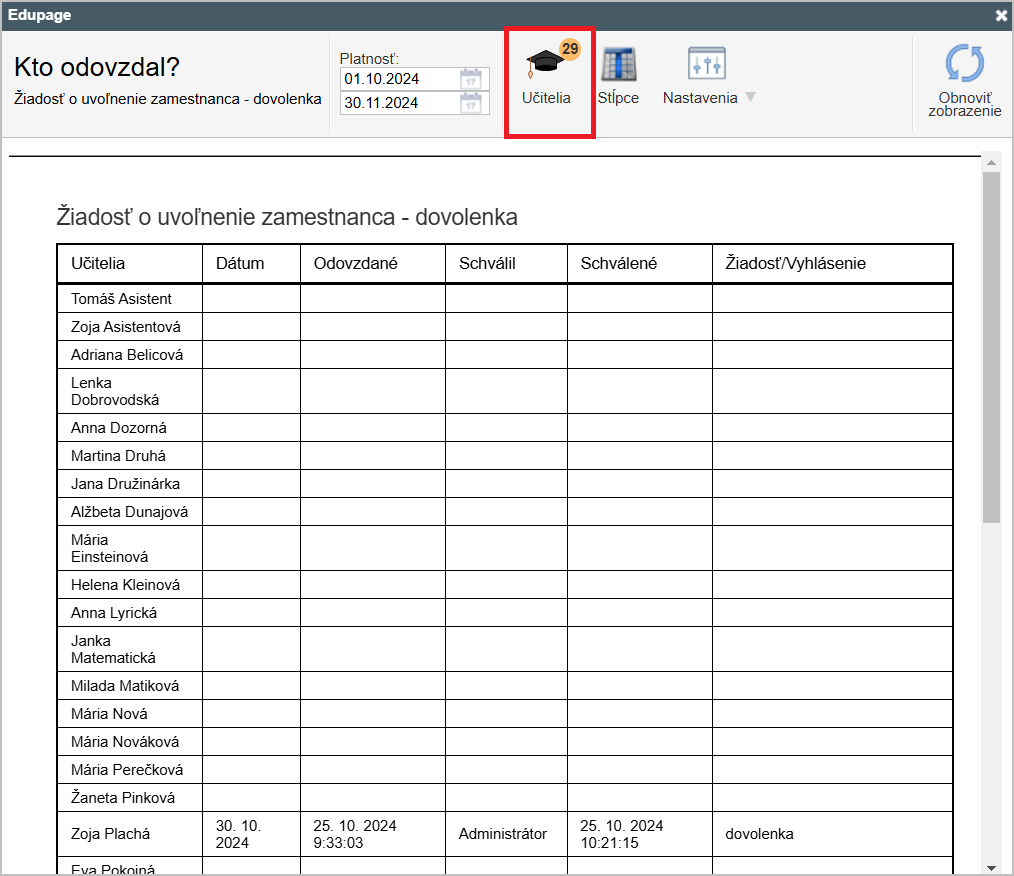Click the Dátum column header
The width and height of the screenshot is (1014, 876).
(x=240, y=264)
